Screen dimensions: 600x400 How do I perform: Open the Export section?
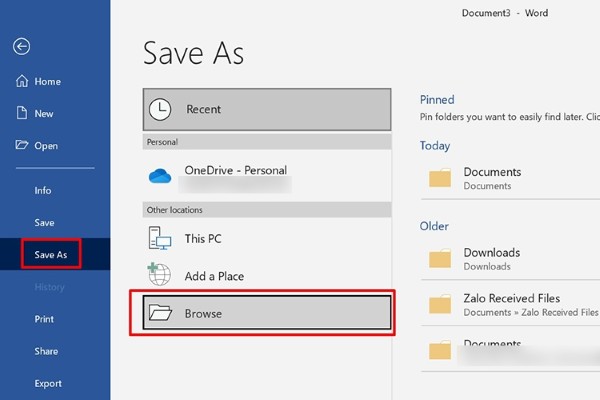(48, 383)
